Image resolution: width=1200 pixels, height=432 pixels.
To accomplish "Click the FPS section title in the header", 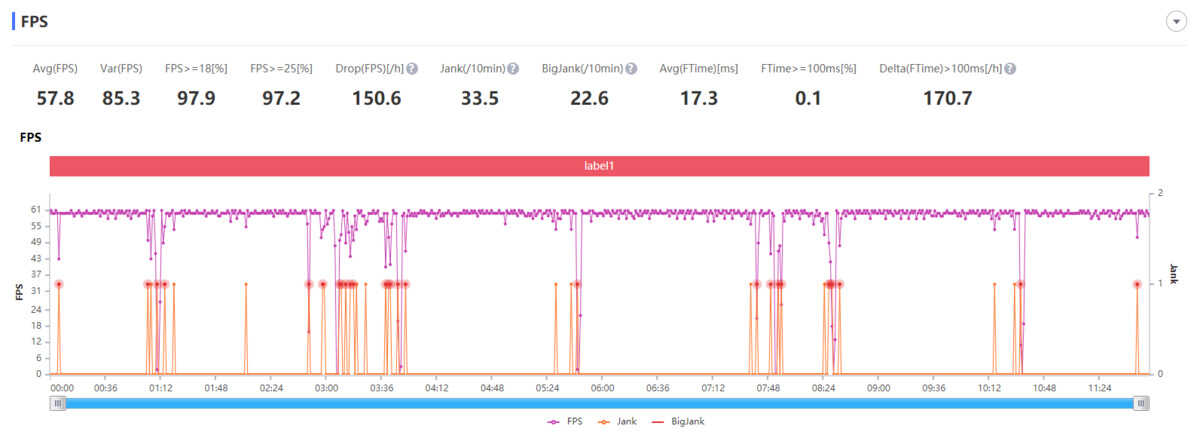I will click(35, 21).
